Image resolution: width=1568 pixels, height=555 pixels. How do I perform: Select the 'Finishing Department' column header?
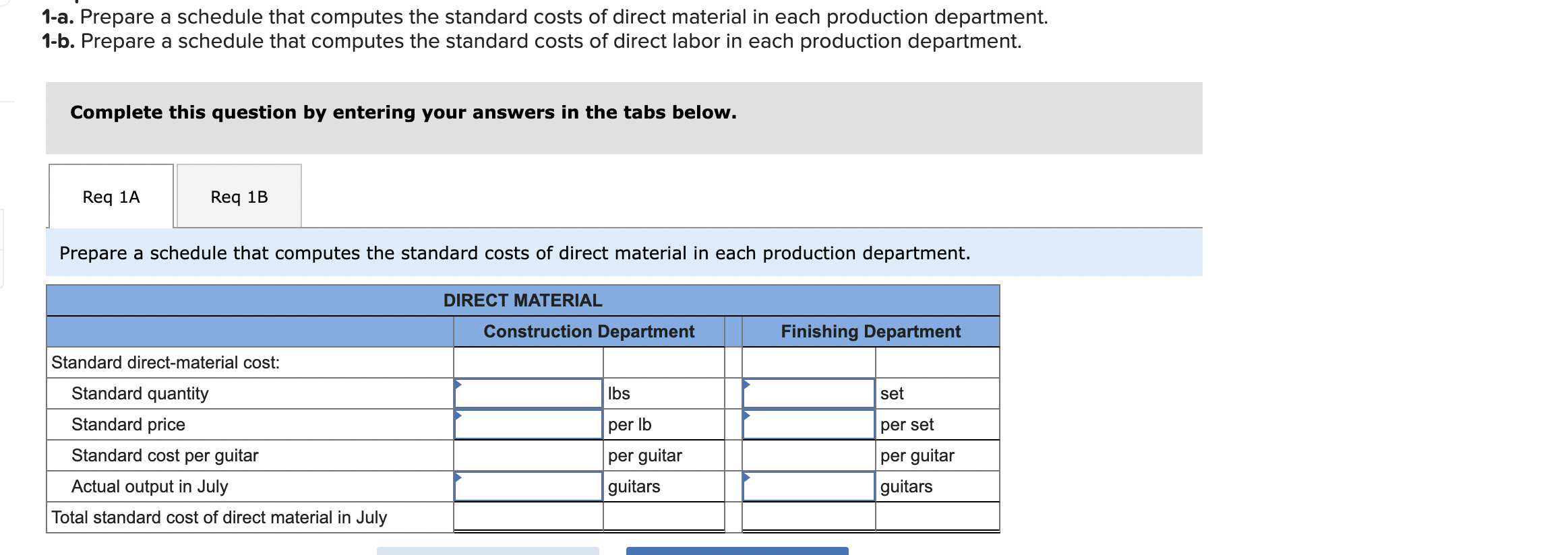(871, 331)
